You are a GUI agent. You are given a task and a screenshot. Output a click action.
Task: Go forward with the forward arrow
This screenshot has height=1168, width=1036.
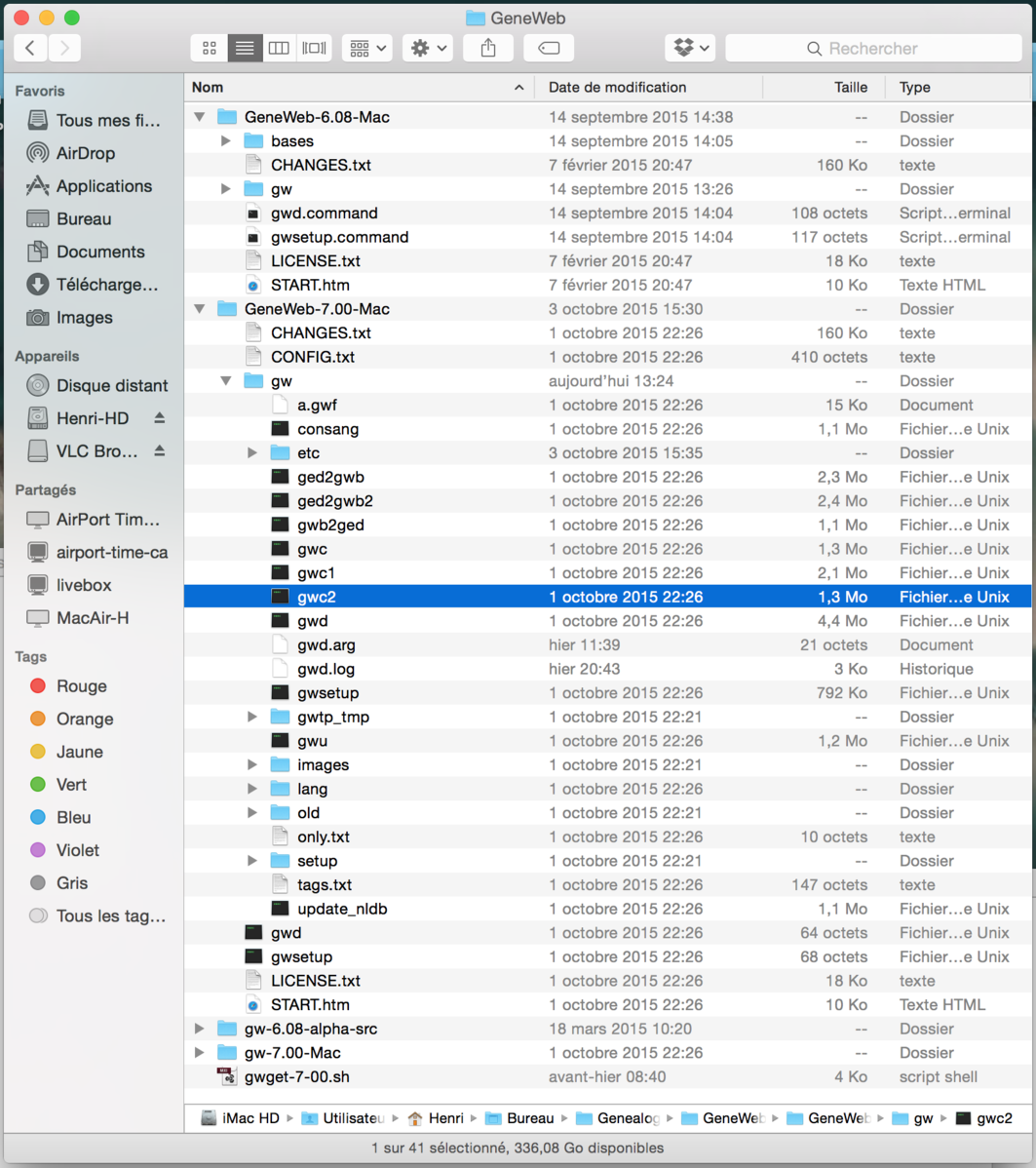64,49
